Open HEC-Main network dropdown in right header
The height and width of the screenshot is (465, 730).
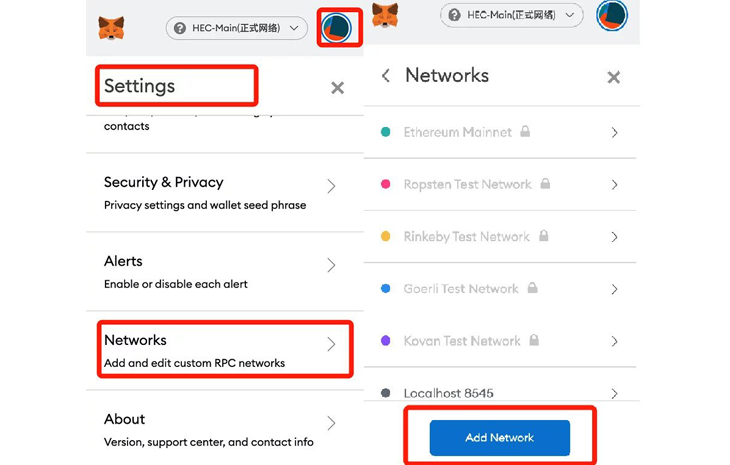click(511, 15)
